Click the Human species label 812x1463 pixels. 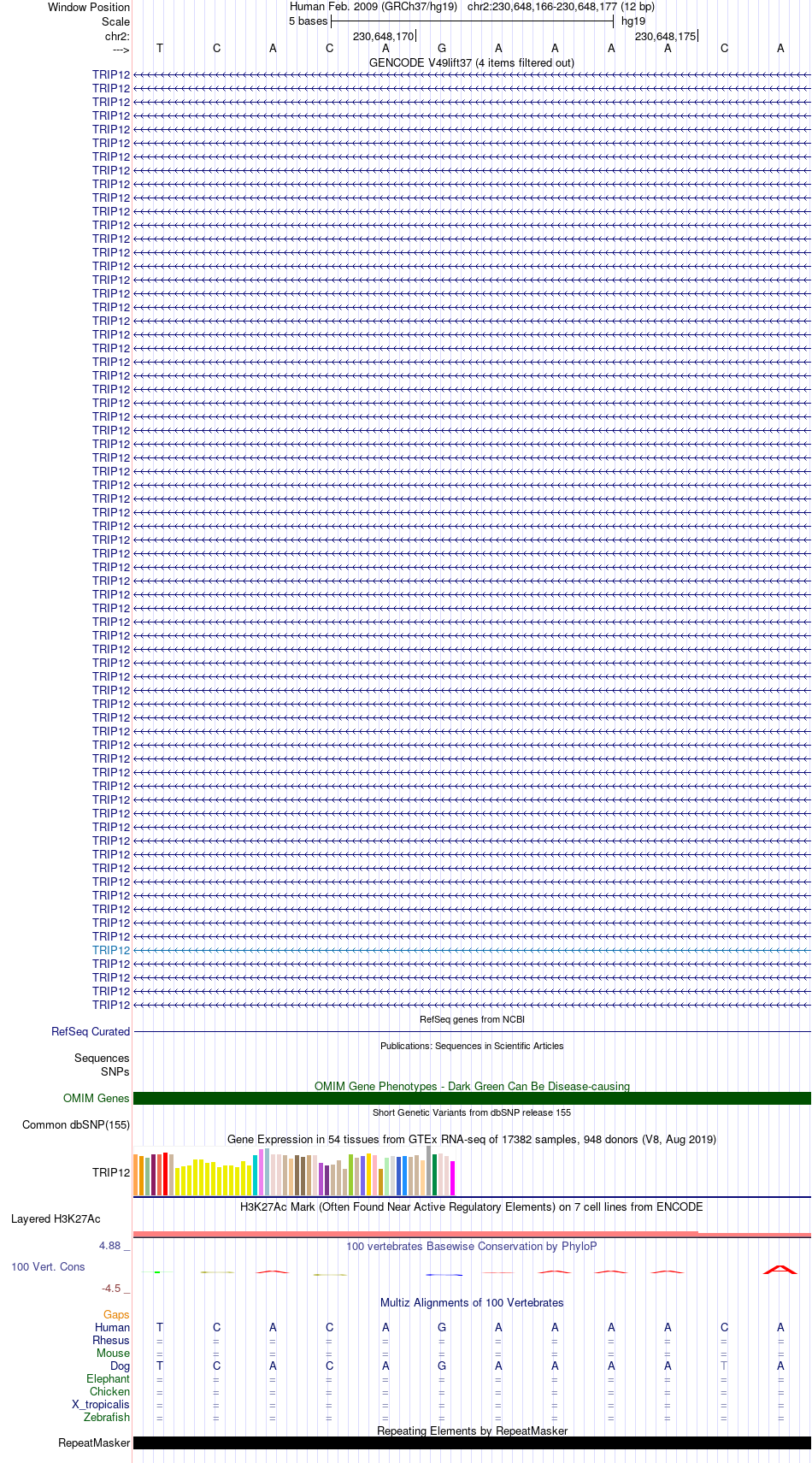tap(113, 1328)
